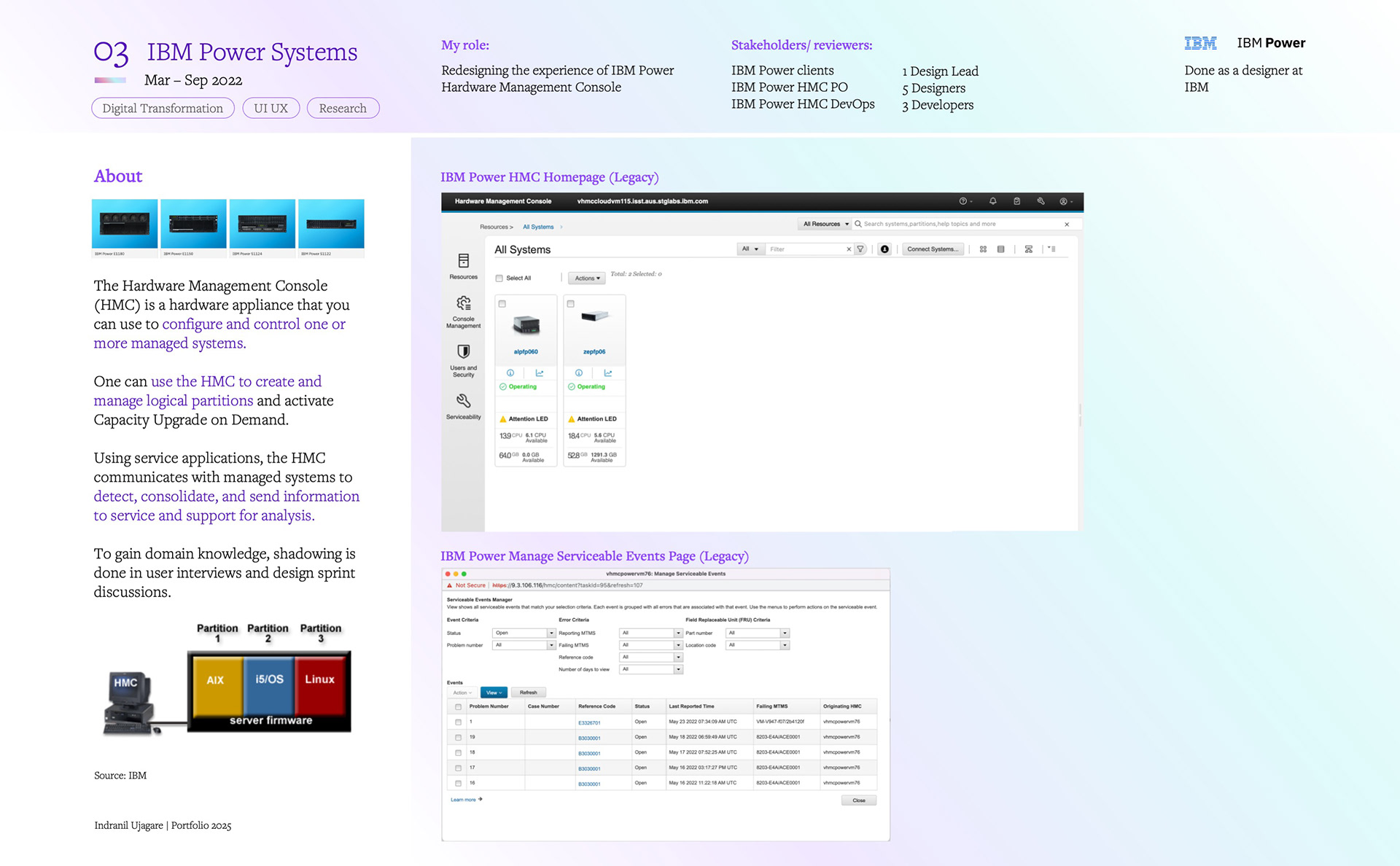The height and width of the screenshot is (866, 1400).
Task: Open the Problem number dropdown
Action: [x=524, y=645]
